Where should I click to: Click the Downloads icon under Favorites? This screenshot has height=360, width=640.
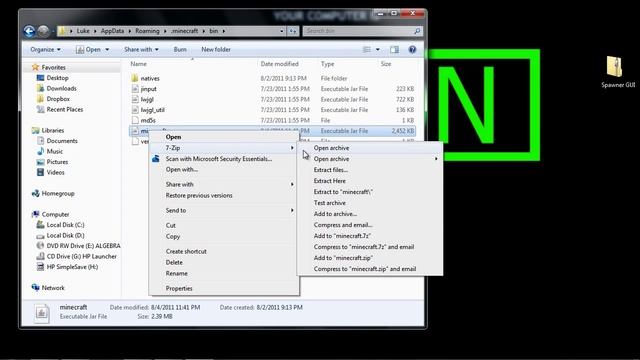click(40, 88)
